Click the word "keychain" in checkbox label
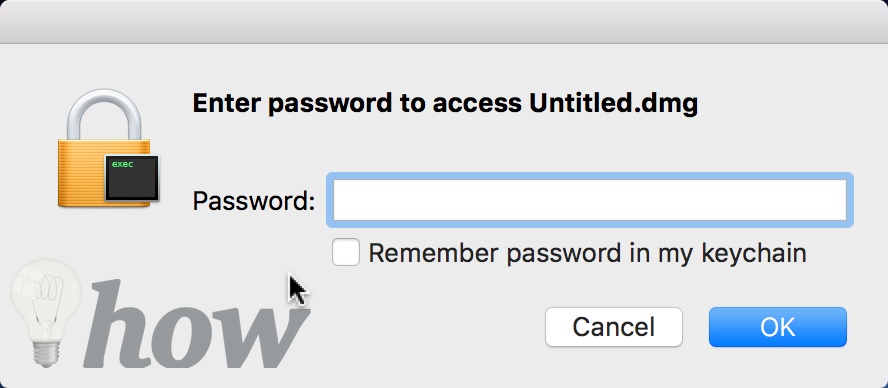The width and height of the screenshot is (888, 388). [753, 253]
